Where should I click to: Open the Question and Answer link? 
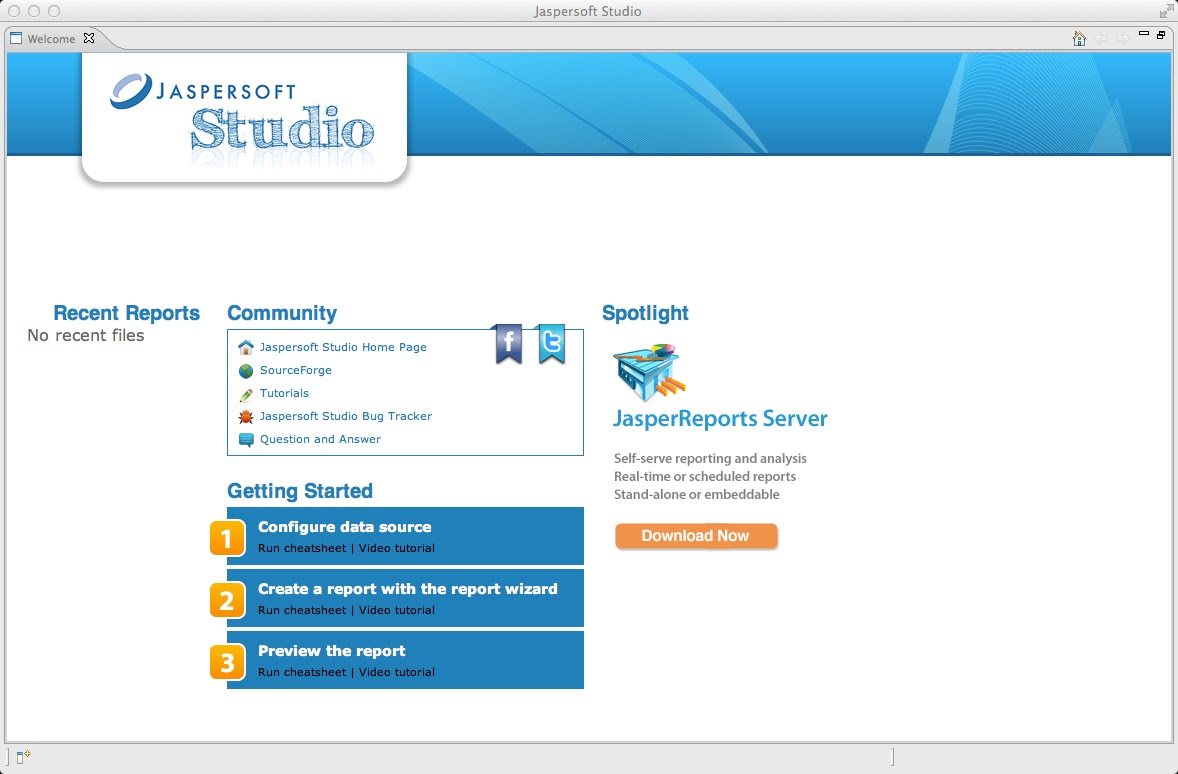coord(320,439)
